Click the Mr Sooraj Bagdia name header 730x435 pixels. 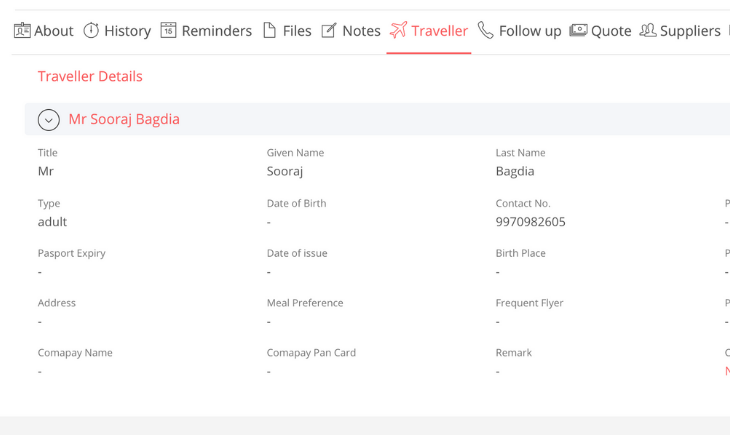click(x=124, y=119)
